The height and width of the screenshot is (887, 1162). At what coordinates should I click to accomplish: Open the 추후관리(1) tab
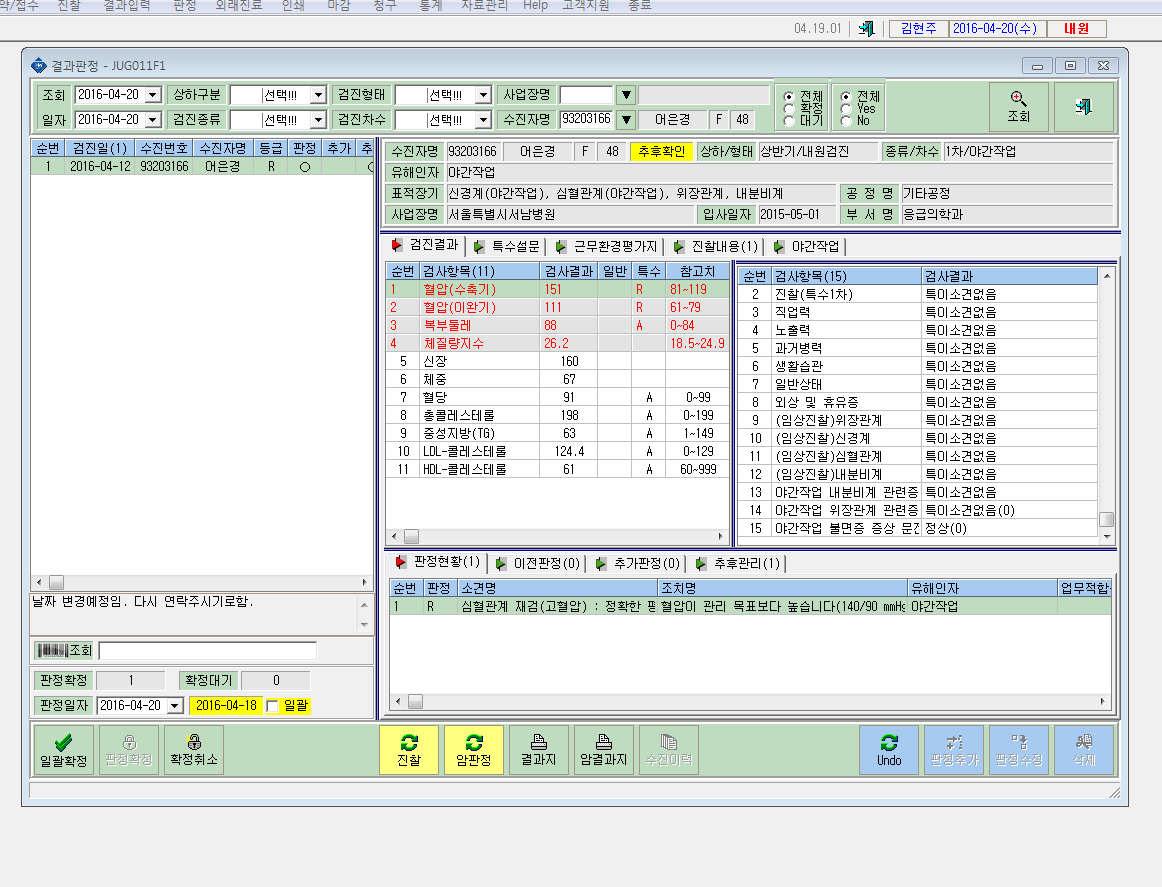[x=740, y=564]
